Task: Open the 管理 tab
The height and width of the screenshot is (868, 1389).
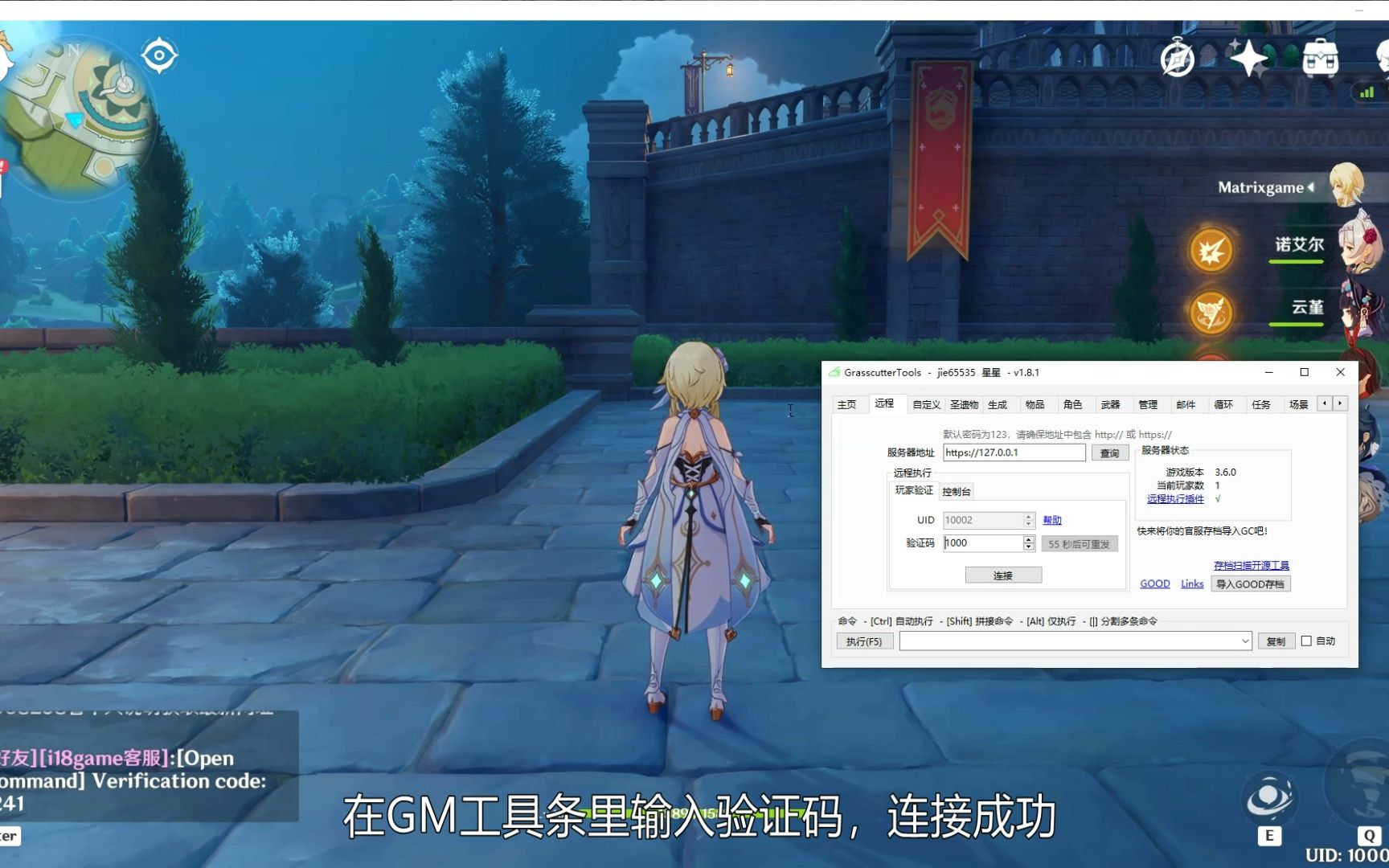Action: pyautogui.click(x=1148, y=405)
